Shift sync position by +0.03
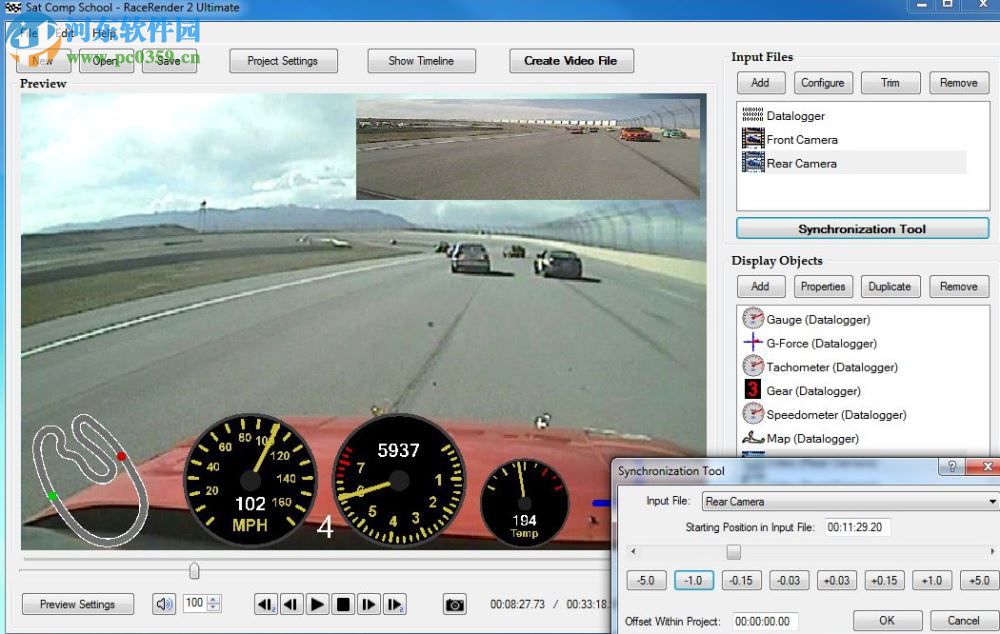The image size is (1000, 634). (x=837, y=580)
